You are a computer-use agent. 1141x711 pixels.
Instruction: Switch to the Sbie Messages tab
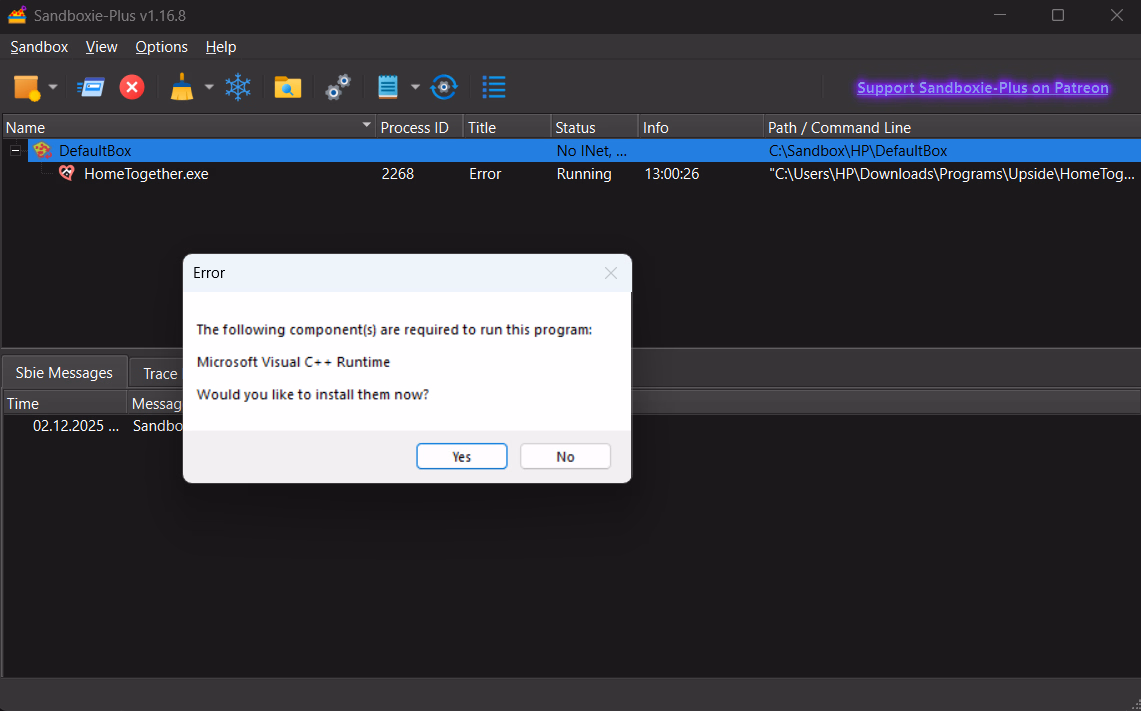point(64,373)
